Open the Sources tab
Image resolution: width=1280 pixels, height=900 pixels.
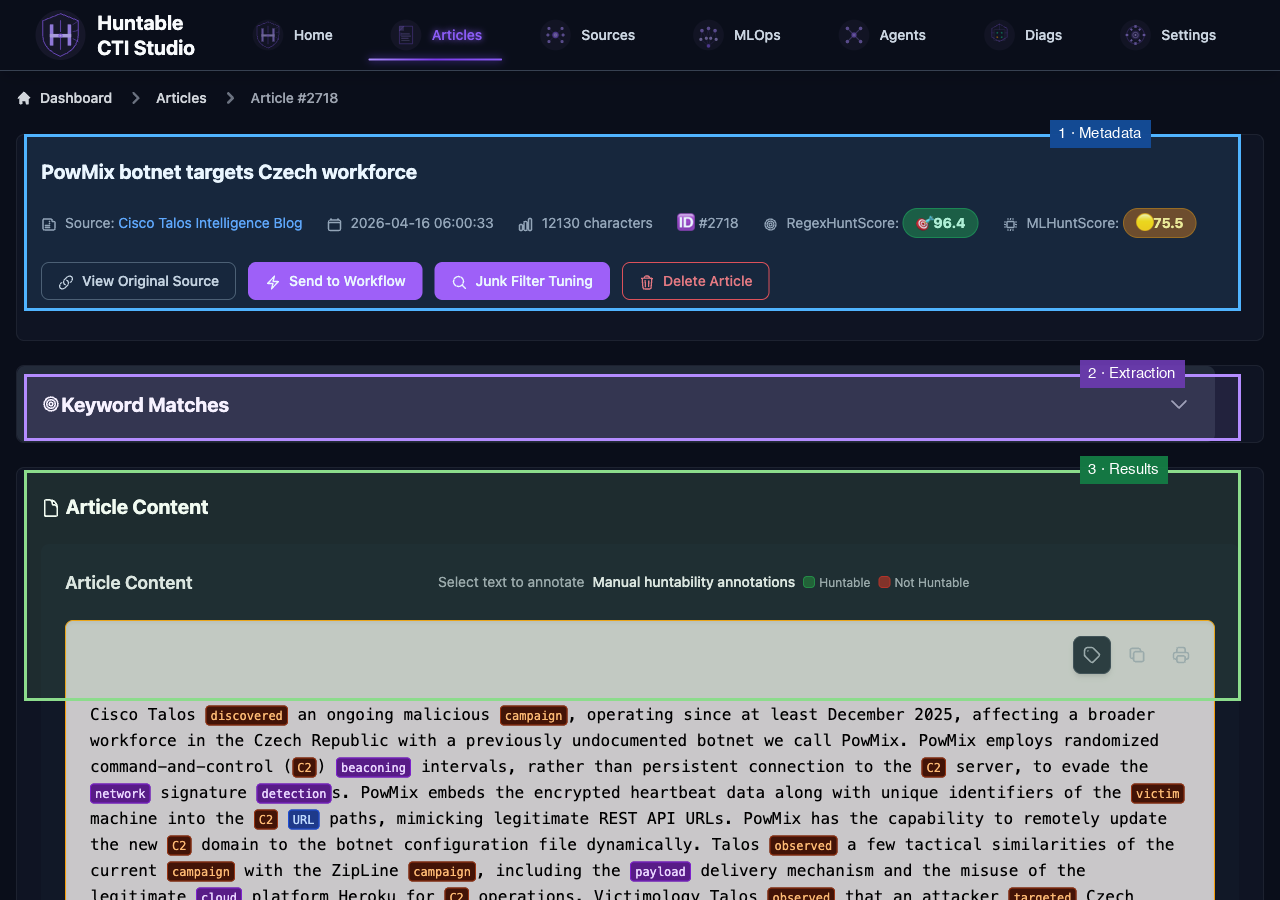coord(588,35)
